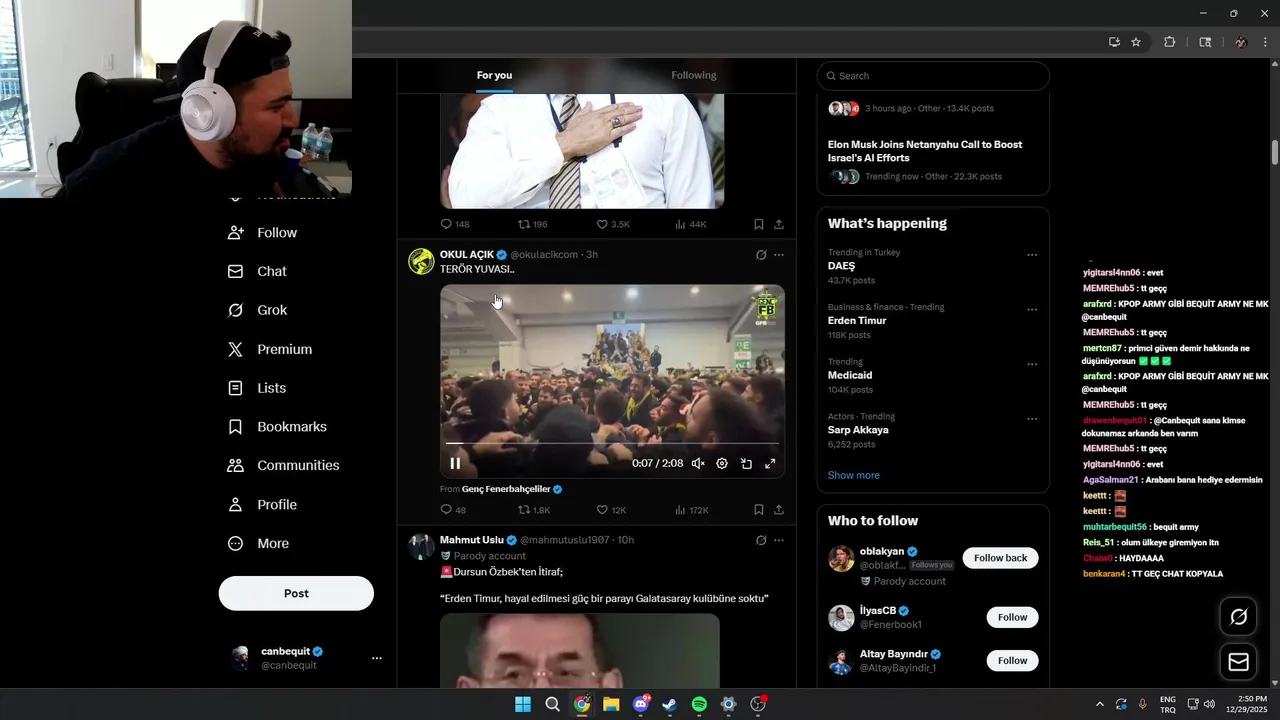
Task: Switch to the For you tab
Action: coord(494,75)
